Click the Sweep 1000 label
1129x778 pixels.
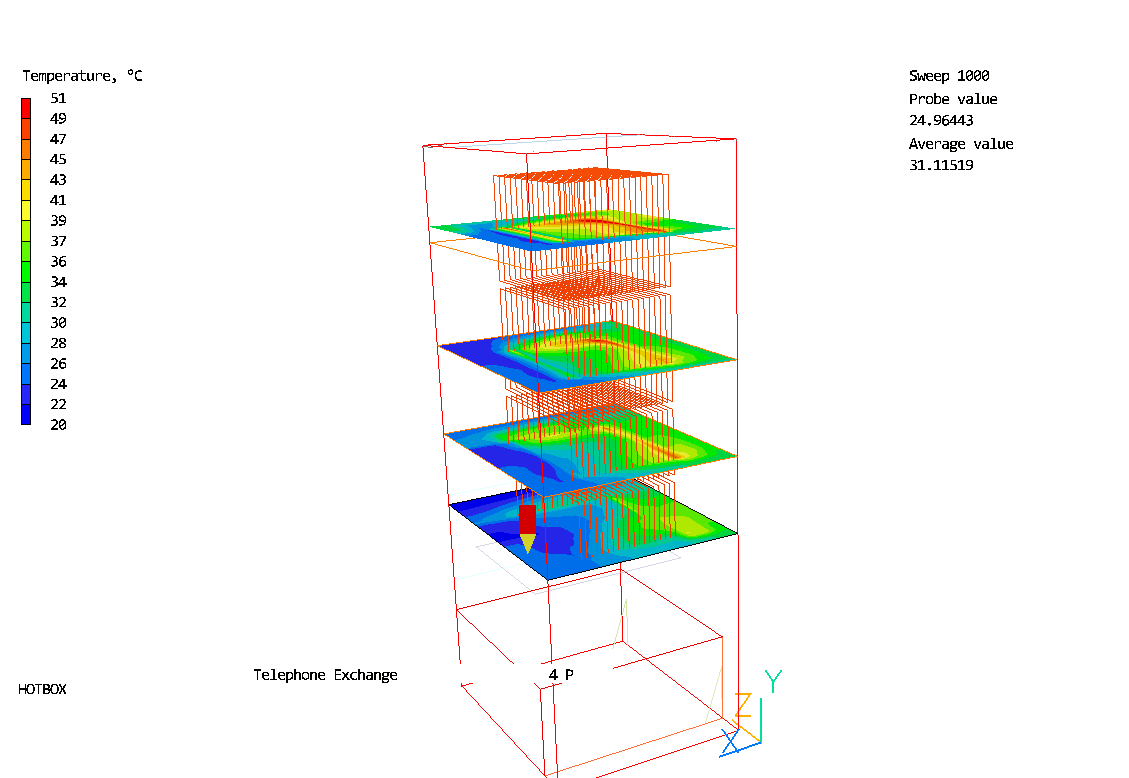tap(948, 76)
